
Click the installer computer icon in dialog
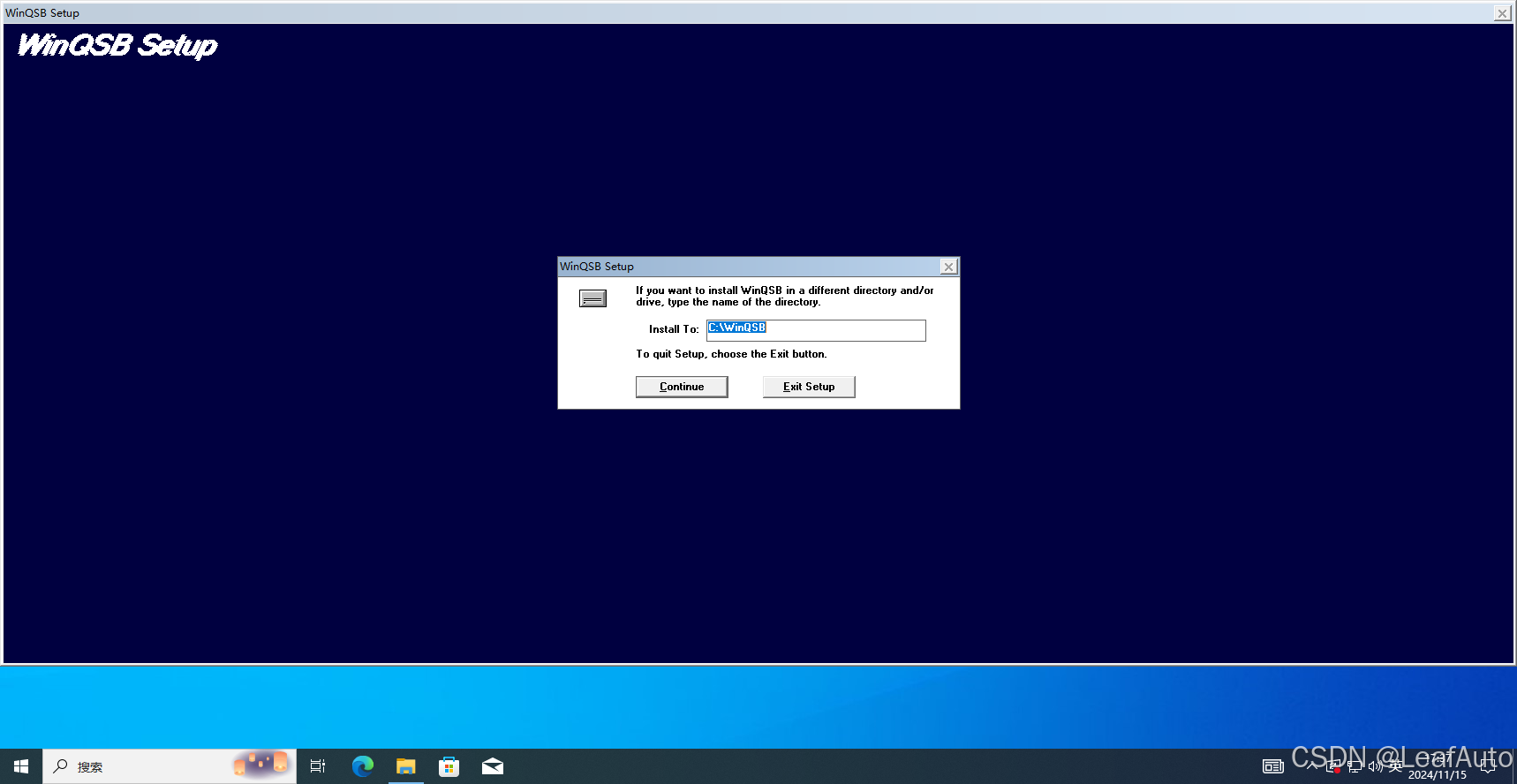[592, 298]
